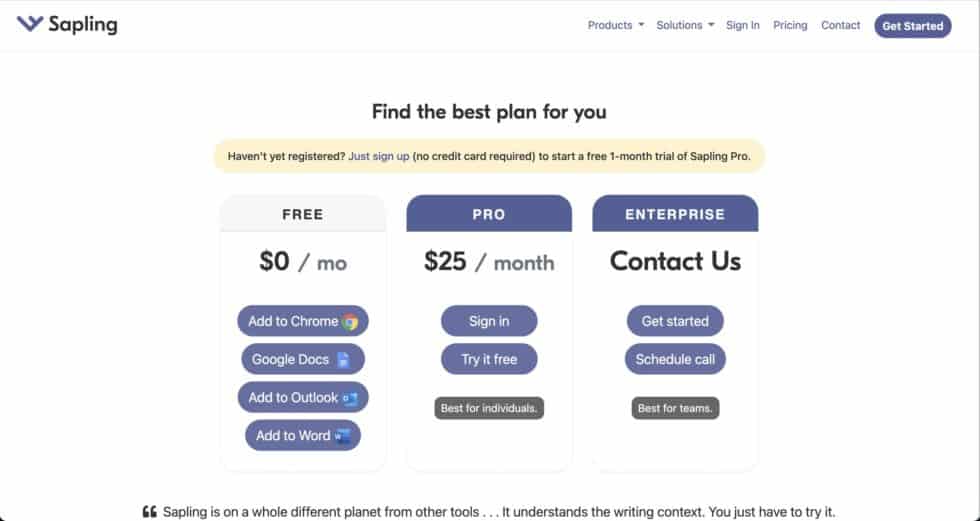Screen dimensions: 980x521
Task: Expand the Products dropdown menu
Action: [x=615, y=26]
